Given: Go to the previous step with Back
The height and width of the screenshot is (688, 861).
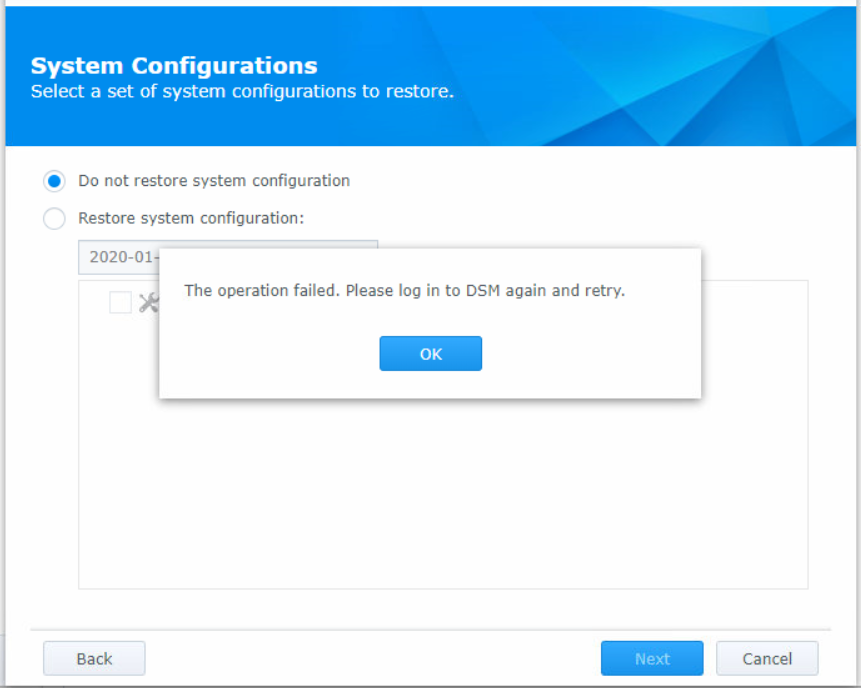Looking at the screenshot, I should [94, 658].
